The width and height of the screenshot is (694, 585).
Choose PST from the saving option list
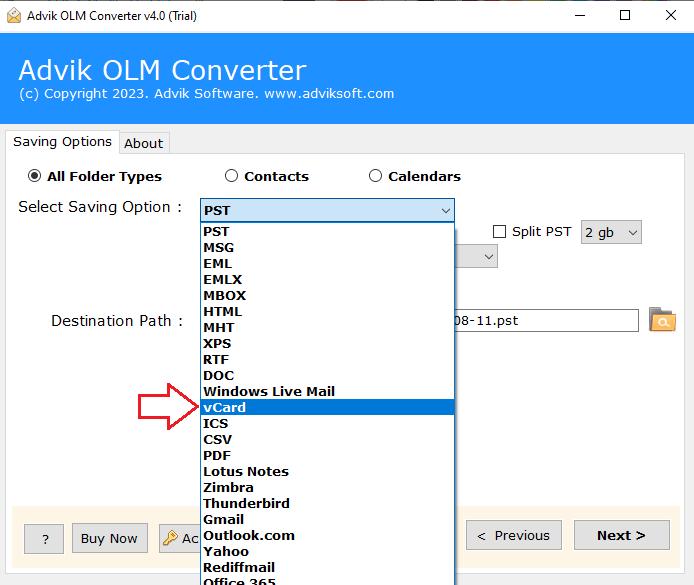pos(328,231)
